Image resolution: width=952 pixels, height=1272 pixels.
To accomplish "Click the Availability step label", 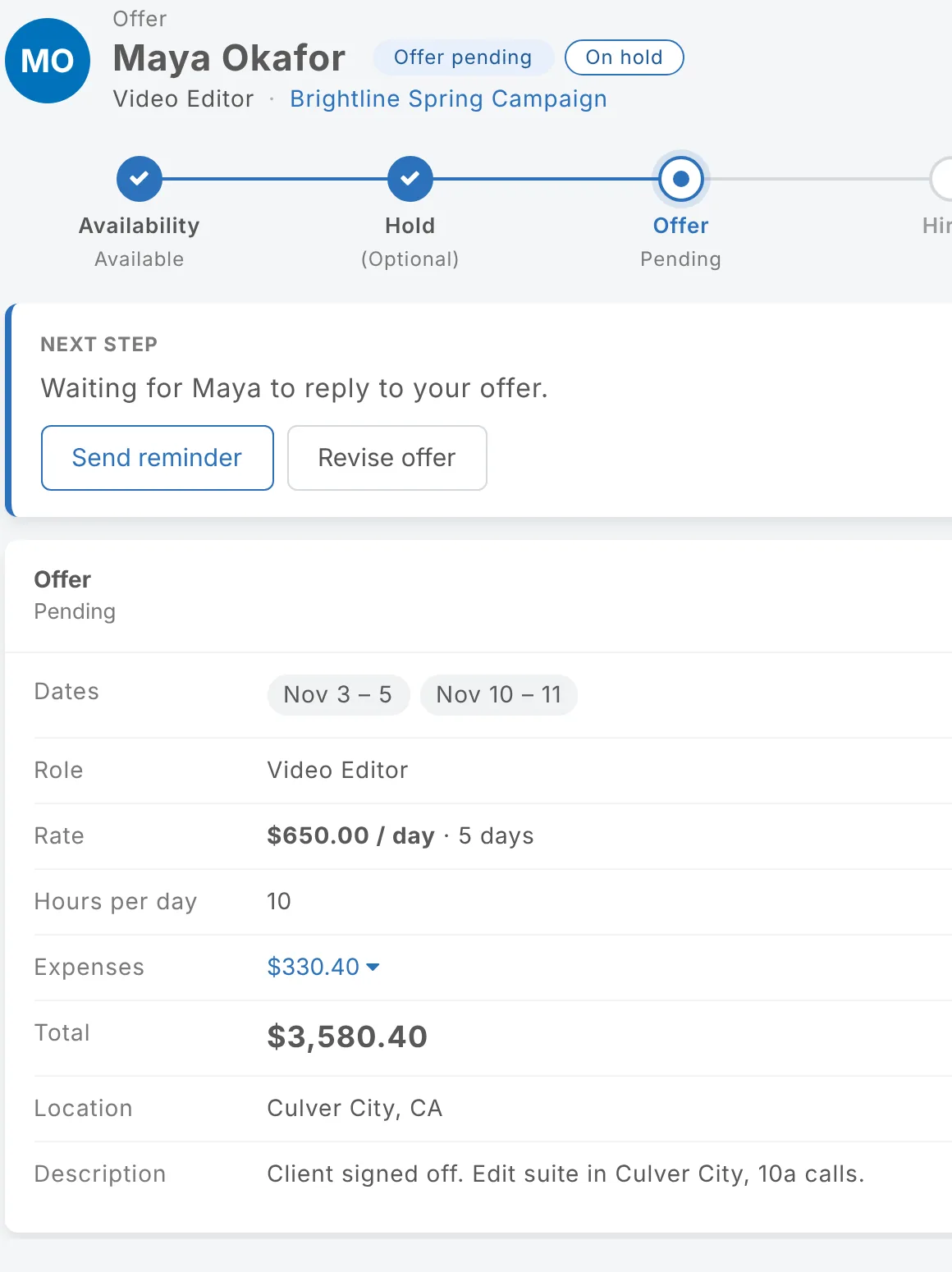I will pyautogui.click(x=140, y=226).
